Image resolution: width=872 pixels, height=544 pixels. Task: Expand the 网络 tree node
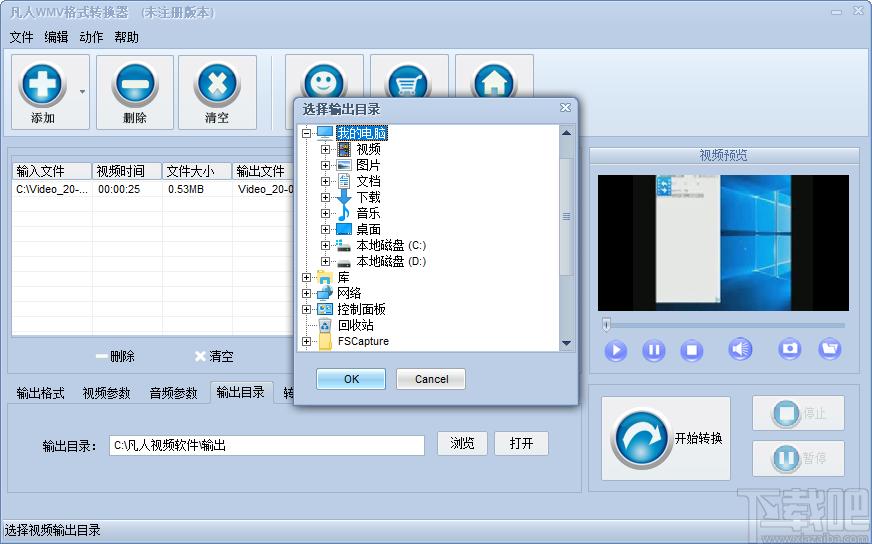(306, 293)
